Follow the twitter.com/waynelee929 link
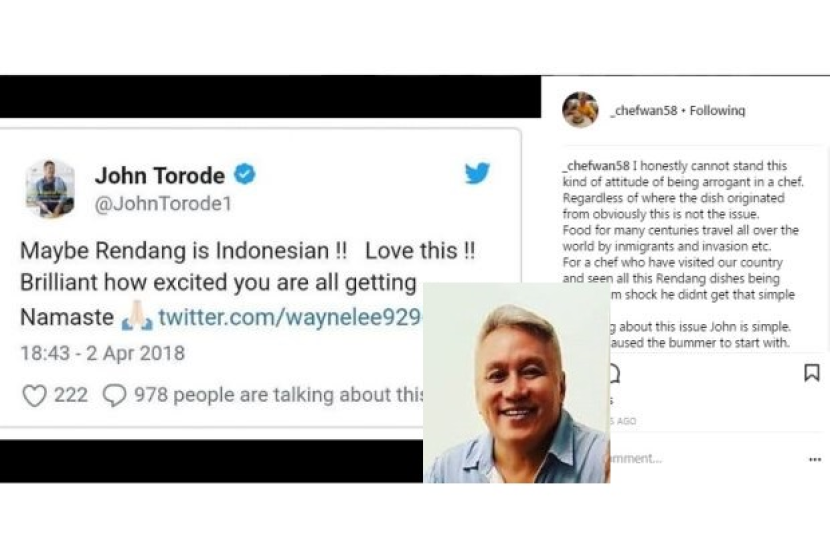 tap(290, 317)
